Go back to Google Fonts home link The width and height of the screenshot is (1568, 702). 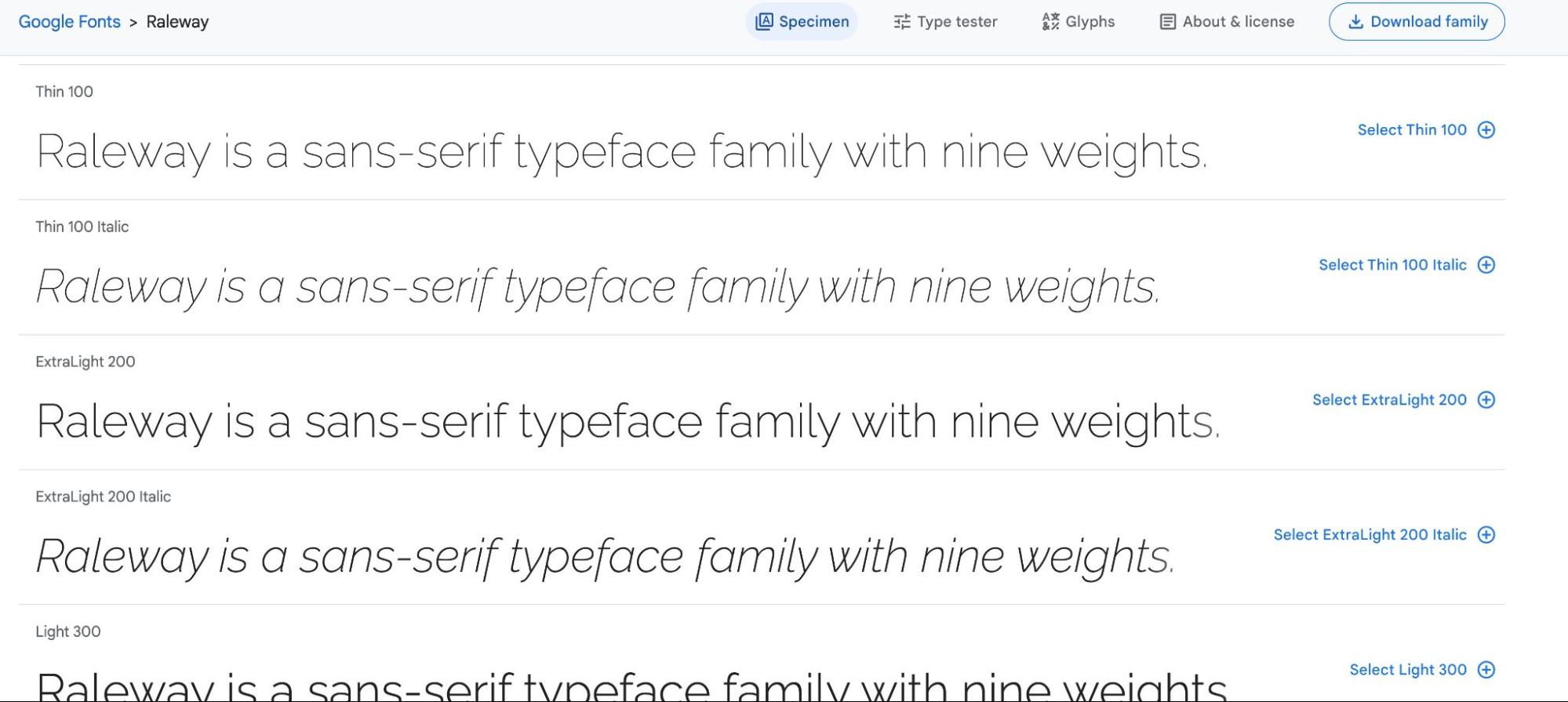69,22
